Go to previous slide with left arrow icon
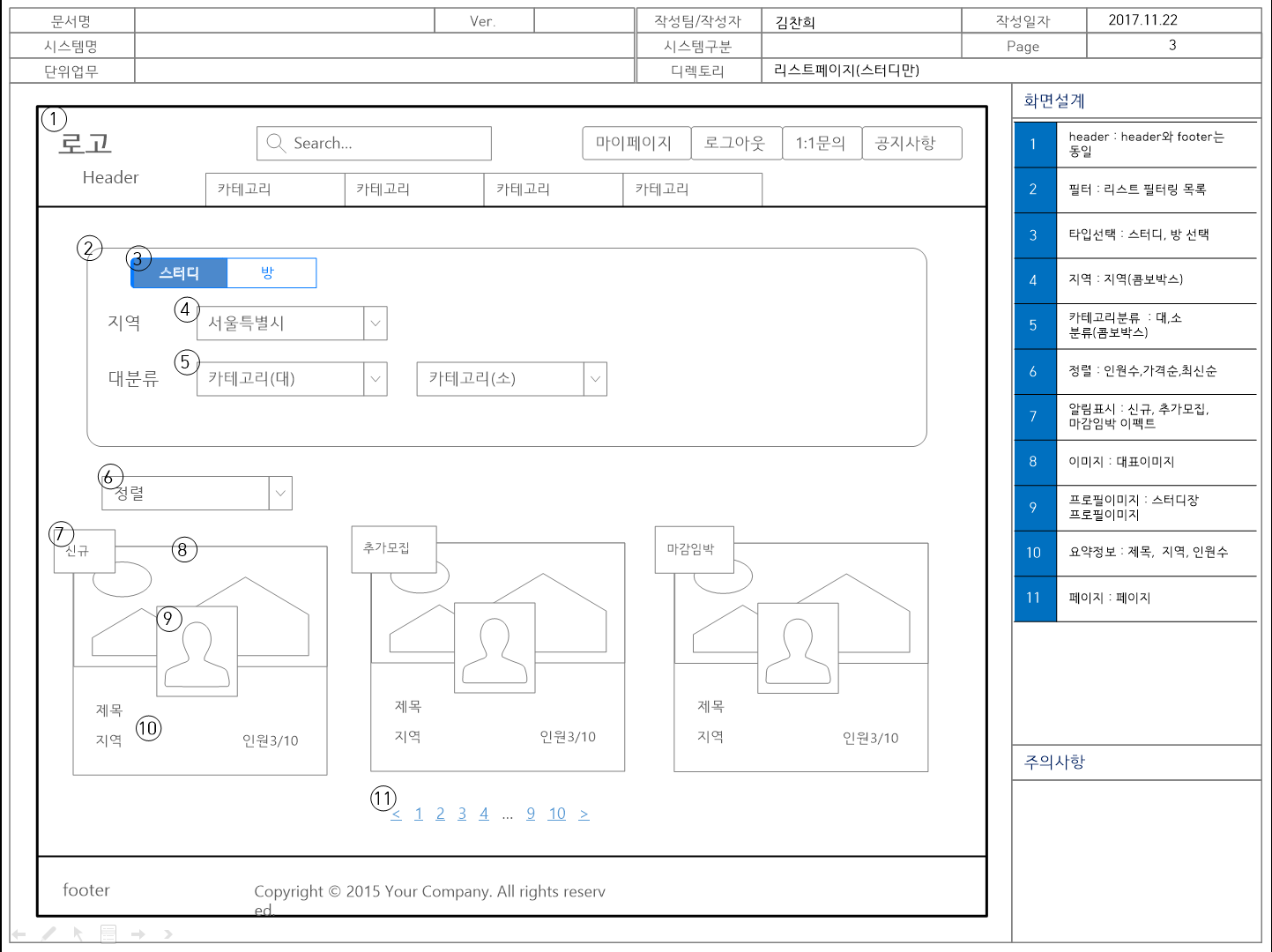Image resolution: width=1272 pixels, height=952 pixels. click(x=19, y=933)
